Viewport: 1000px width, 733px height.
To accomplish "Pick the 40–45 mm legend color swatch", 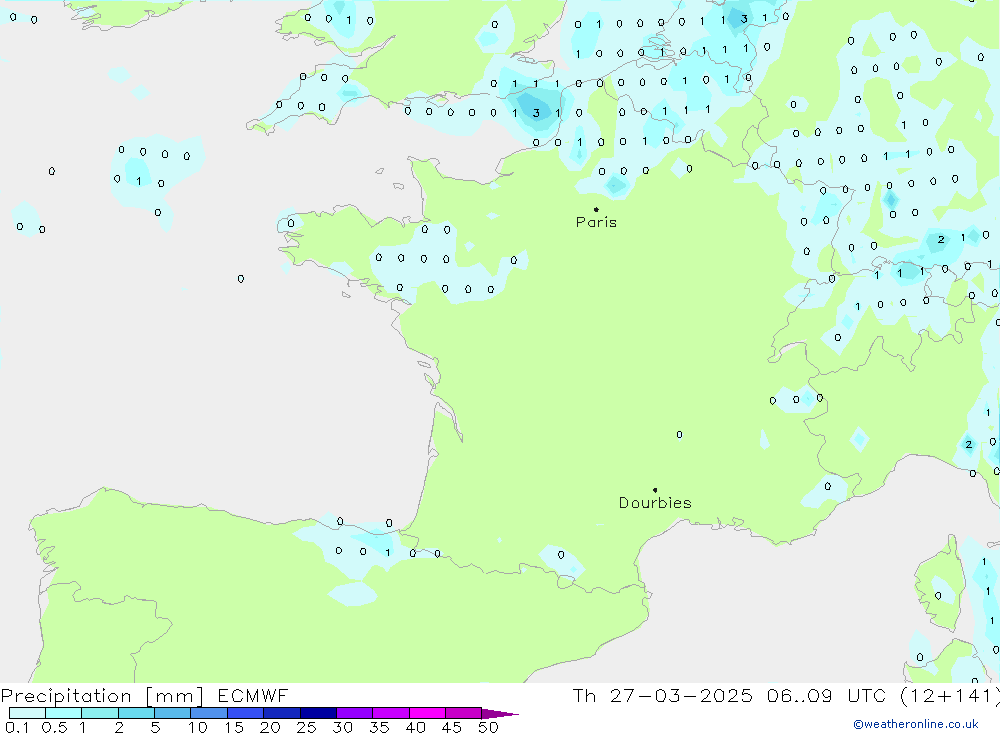I will 427,713.
